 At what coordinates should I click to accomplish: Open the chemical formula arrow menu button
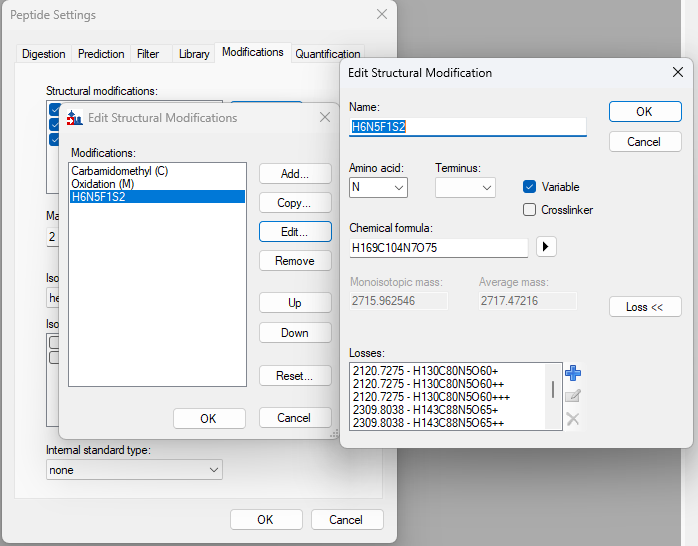pos(546,247)
